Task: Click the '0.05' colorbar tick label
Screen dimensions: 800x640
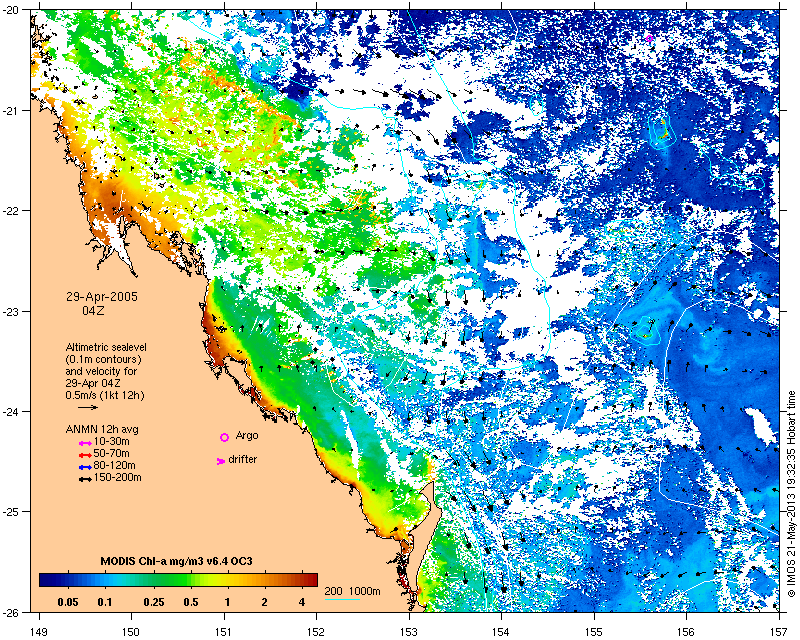Action: 68,602
